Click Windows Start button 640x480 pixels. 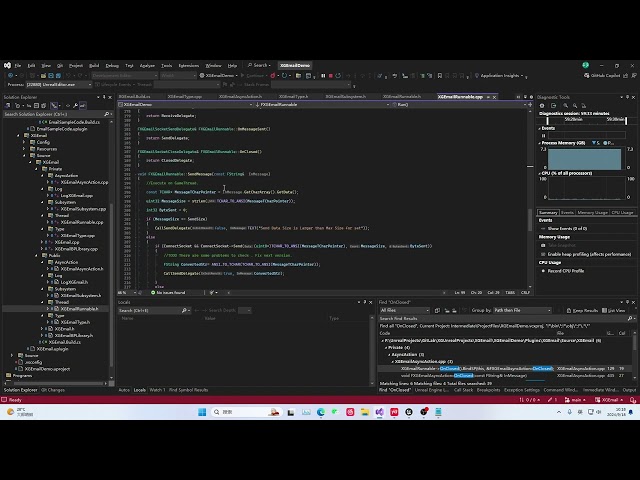tap(202, 412)
